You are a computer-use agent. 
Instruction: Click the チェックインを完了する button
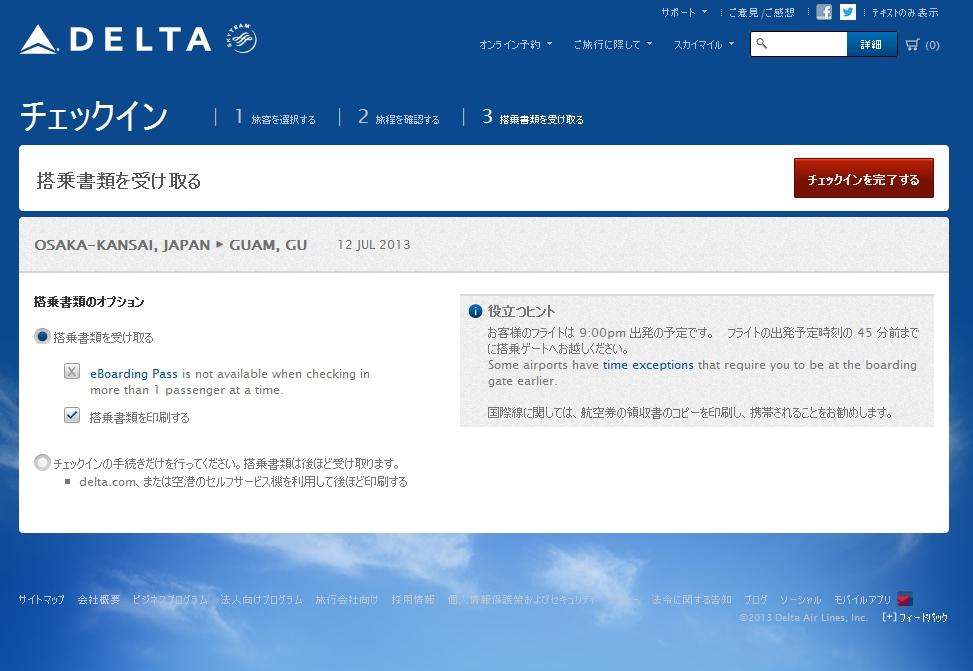pos(863,178)
